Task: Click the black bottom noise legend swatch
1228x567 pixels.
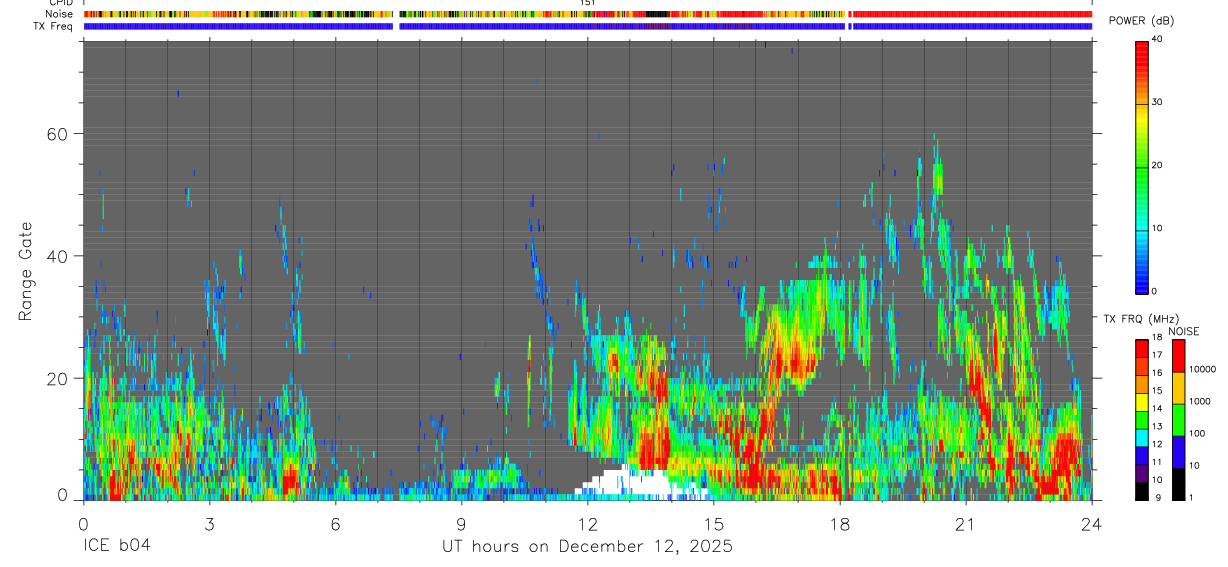Action: point(1177,484)
